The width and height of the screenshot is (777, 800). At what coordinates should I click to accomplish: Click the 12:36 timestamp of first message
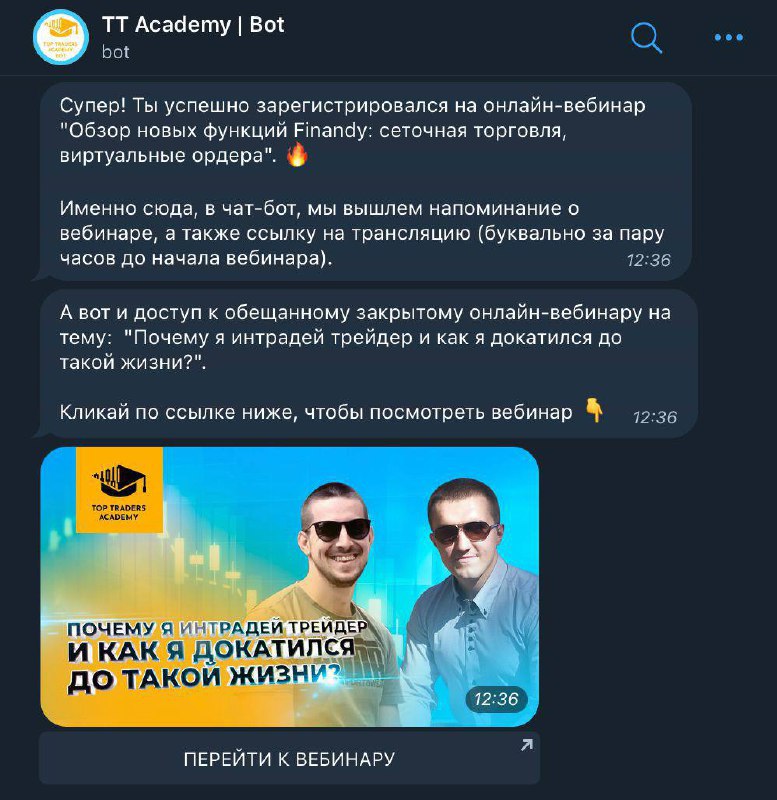click(648, 260)
